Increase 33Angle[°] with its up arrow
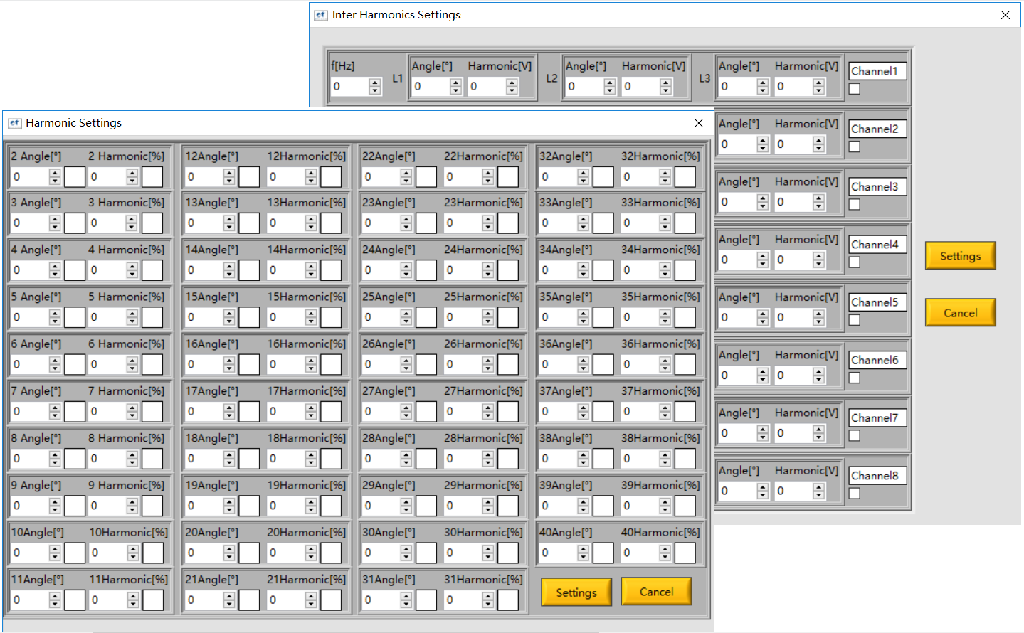The height and width of the screenshot is (633, 1024). (x=583, y=219)
